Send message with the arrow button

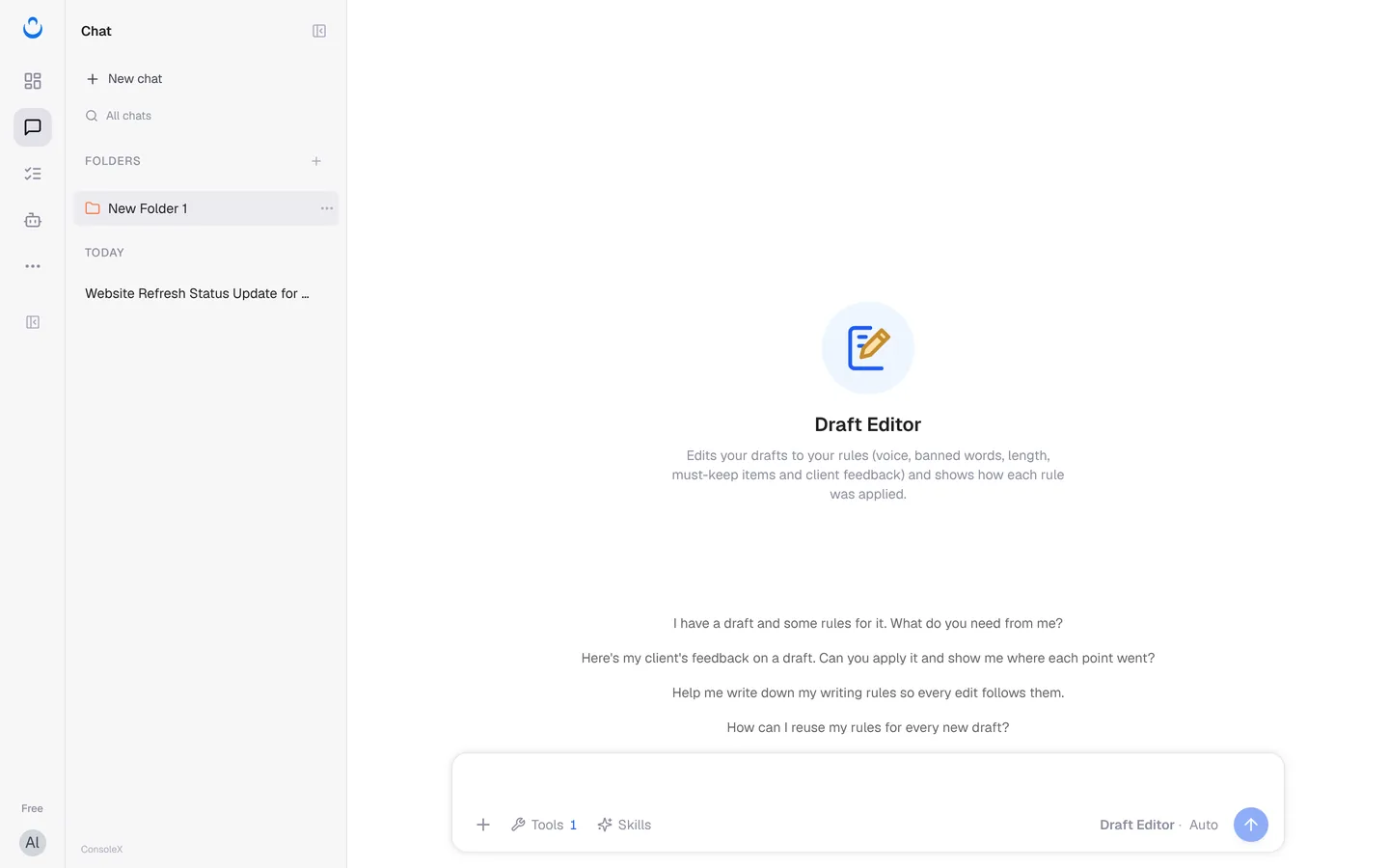coord(1251,825)
